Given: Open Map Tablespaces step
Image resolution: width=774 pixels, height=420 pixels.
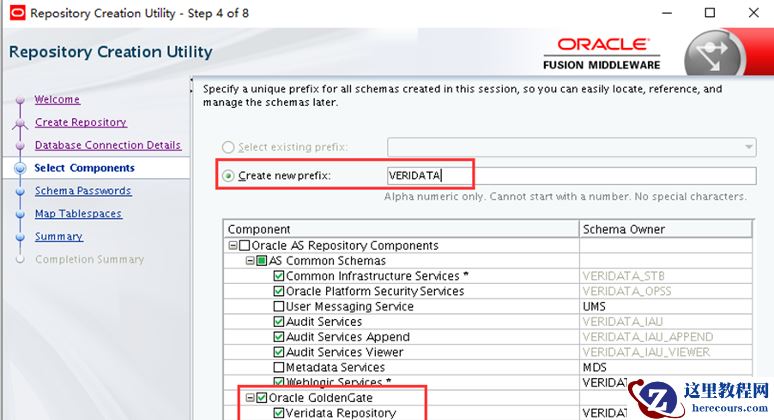Looking at the screenshot, I should 78,214.
